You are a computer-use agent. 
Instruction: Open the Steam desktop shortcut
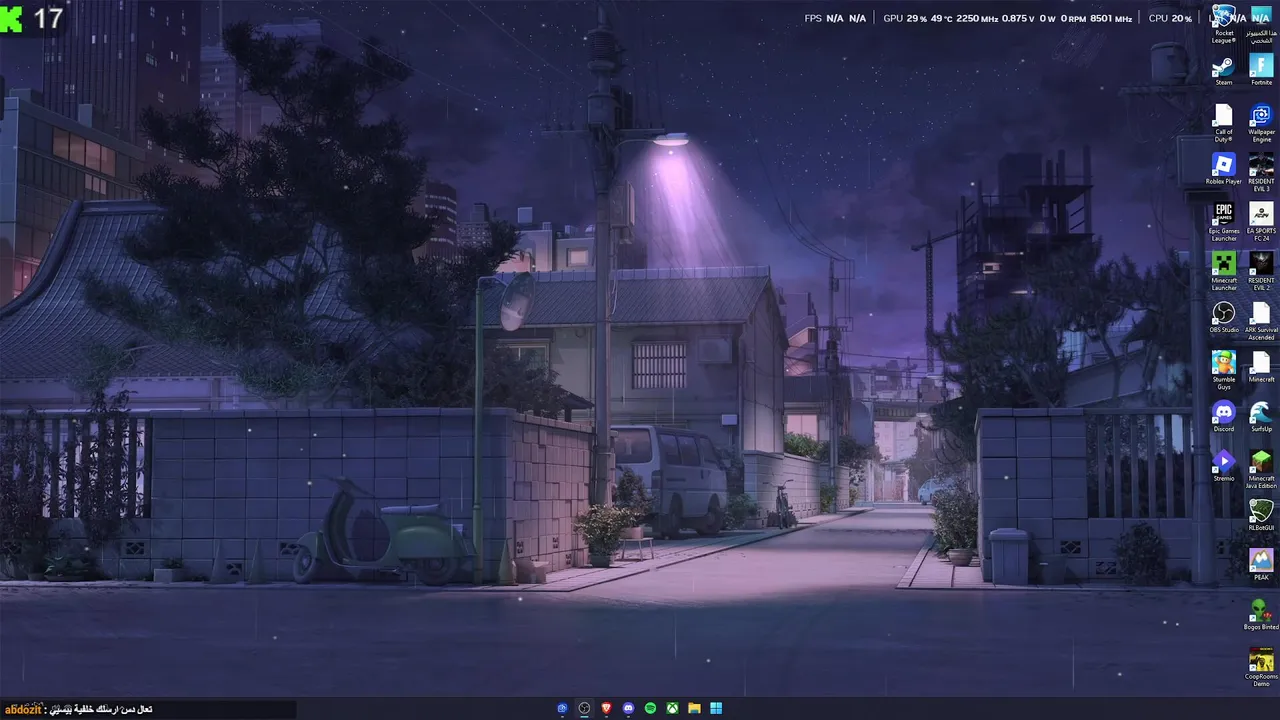[x=1224, y=72]
